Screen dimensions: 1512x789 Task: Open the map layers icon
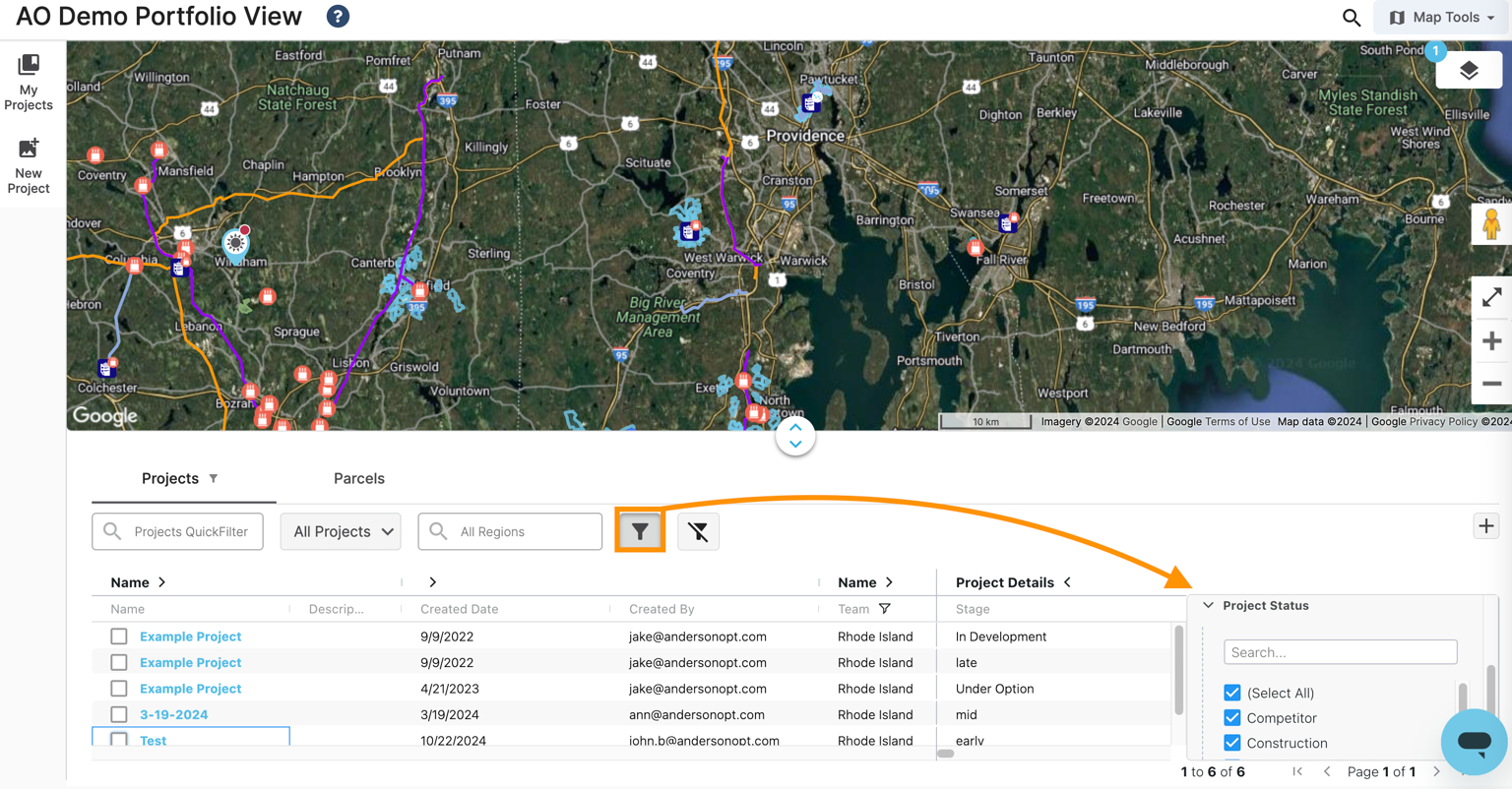tap(1469, 70)
